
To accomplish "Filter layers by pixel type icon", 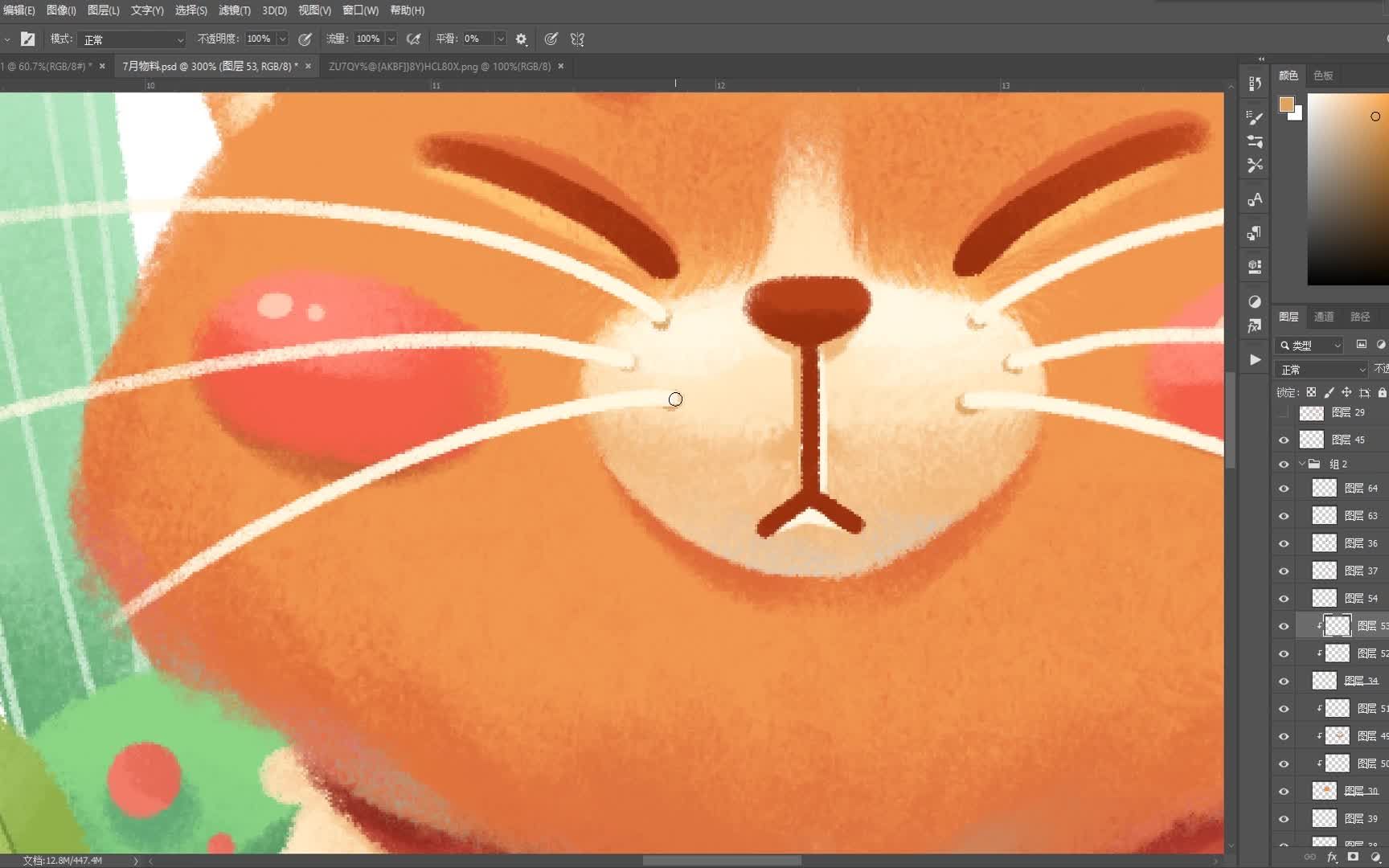I will coord(1362,344).
